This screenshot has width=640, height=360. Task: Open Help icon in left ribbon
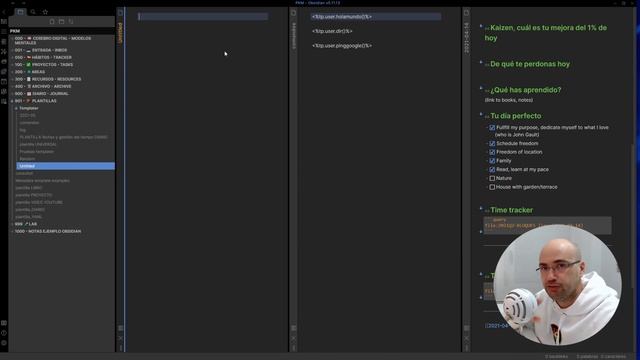coord(4,333)
